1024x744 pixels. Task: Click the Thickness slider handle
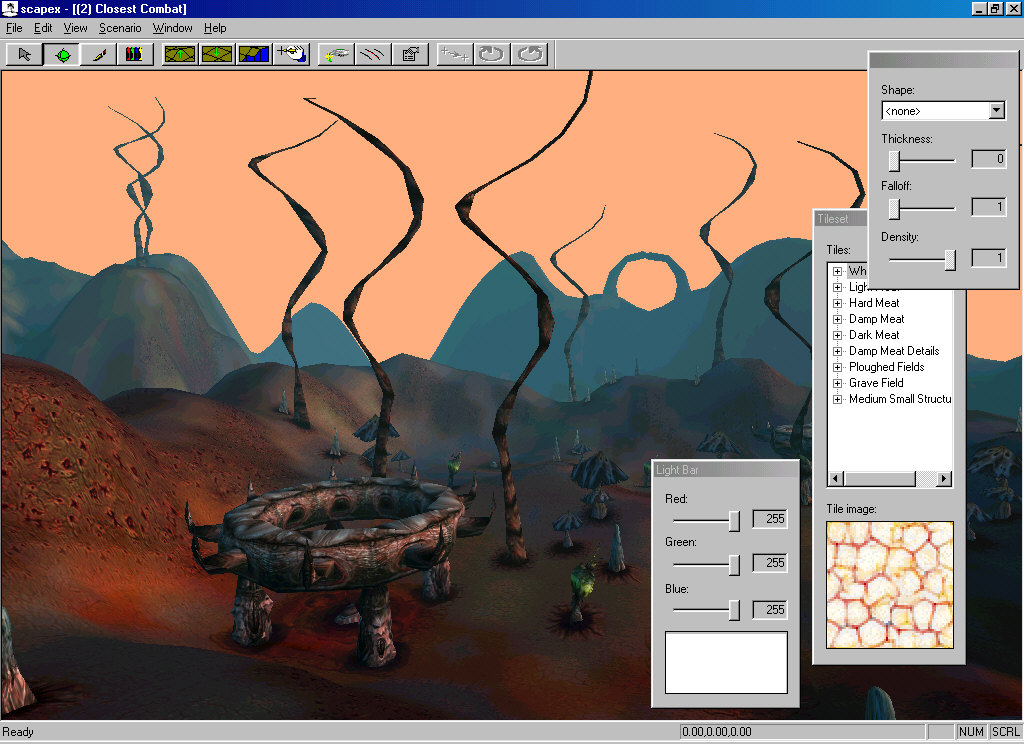tap(894, 159)
